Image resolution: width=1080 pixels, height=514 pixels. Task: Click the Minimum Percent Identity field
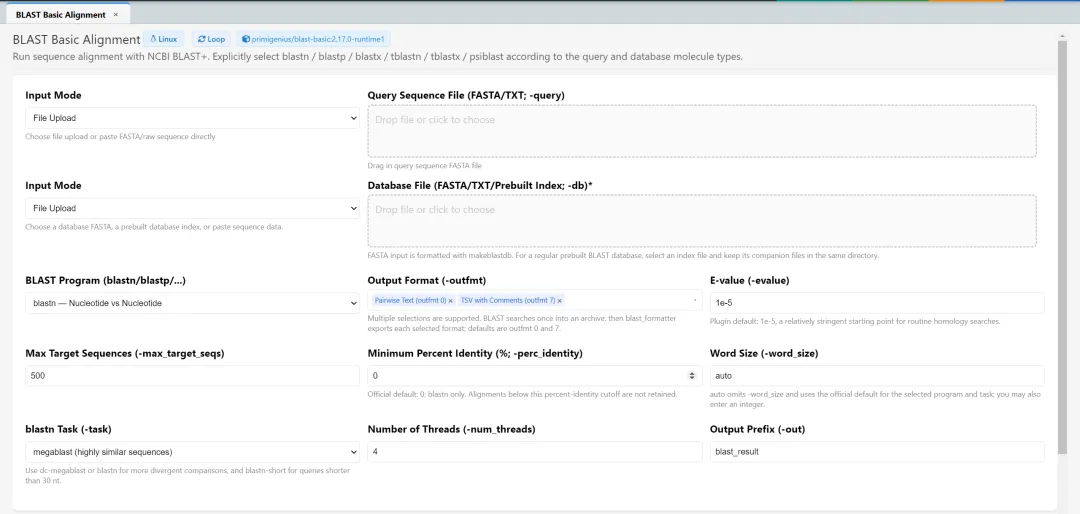(x=535, y=376)
